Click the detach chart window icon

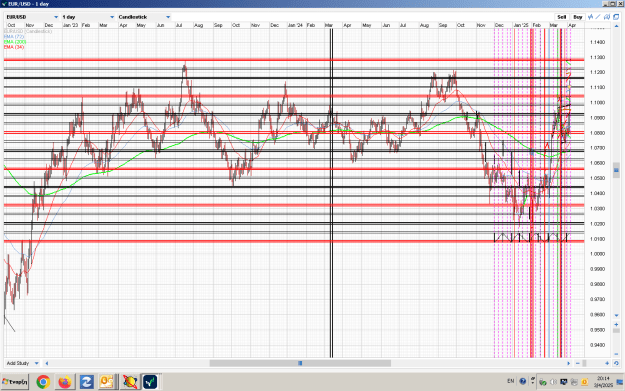click(x=616, y=17)
